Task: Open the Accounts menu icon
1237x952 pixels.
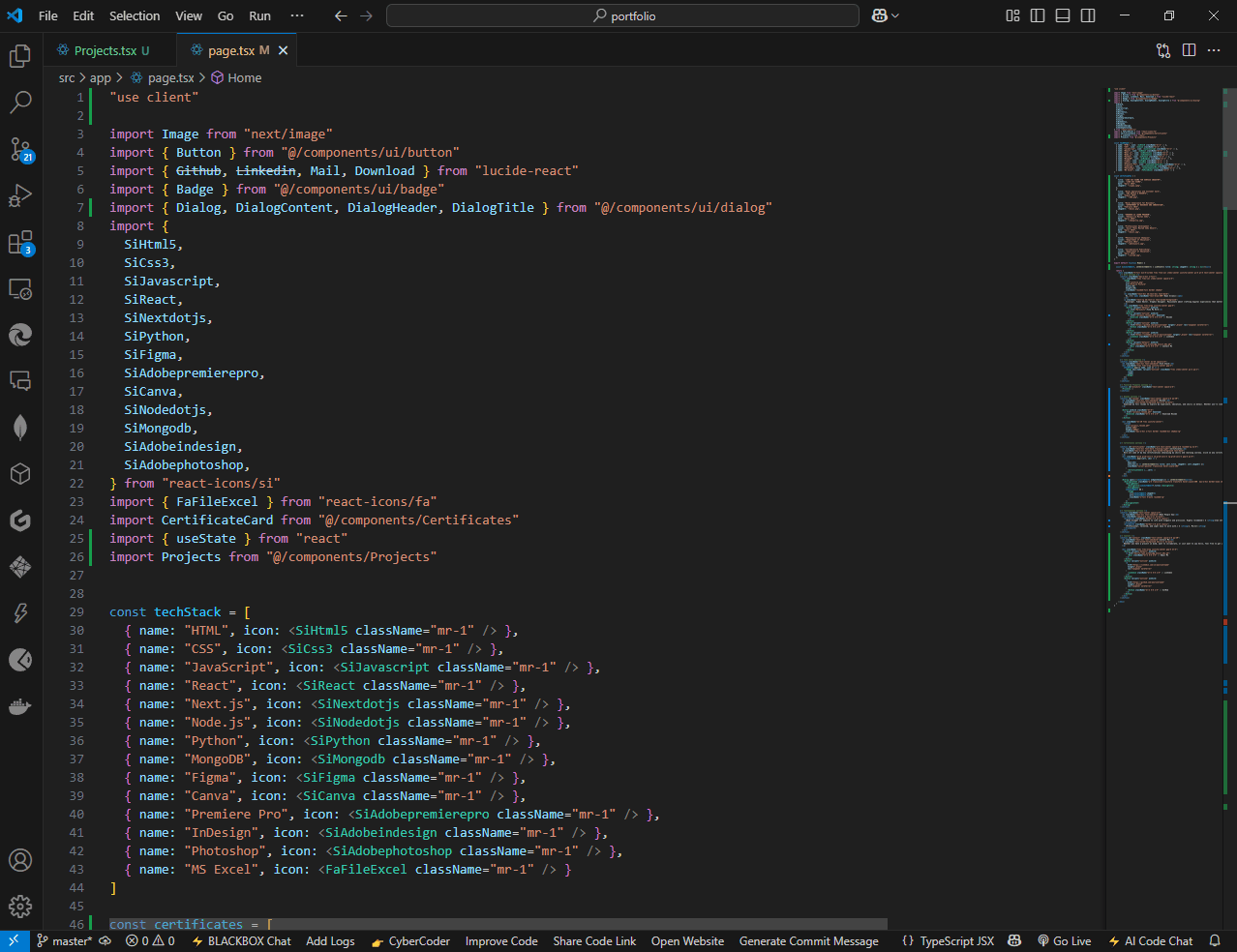Action: [20, 860]
